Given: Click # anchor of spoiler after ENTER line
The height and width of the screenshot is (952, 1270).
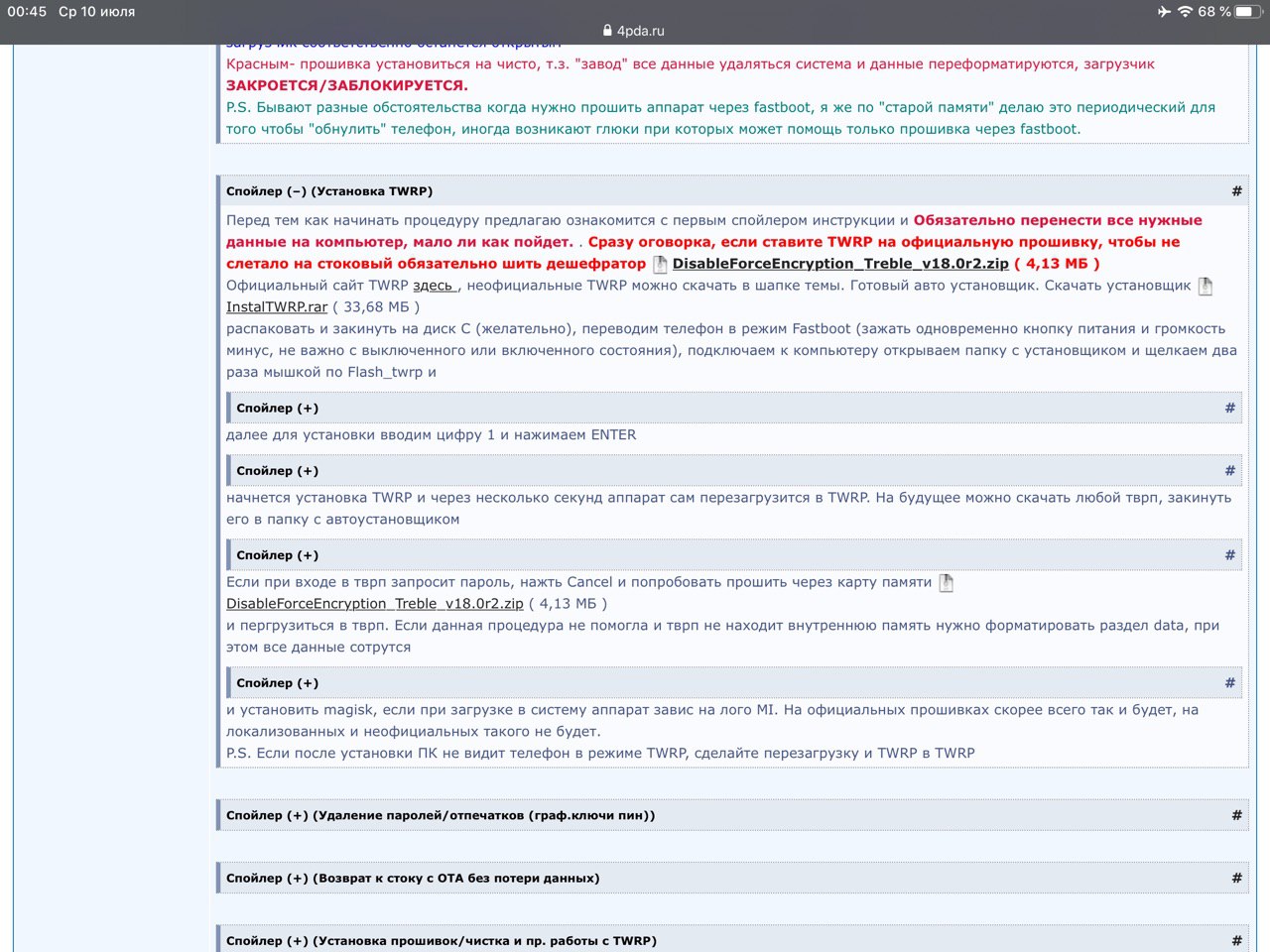Looking at the screenshot, I should [x=1229, y=471].
